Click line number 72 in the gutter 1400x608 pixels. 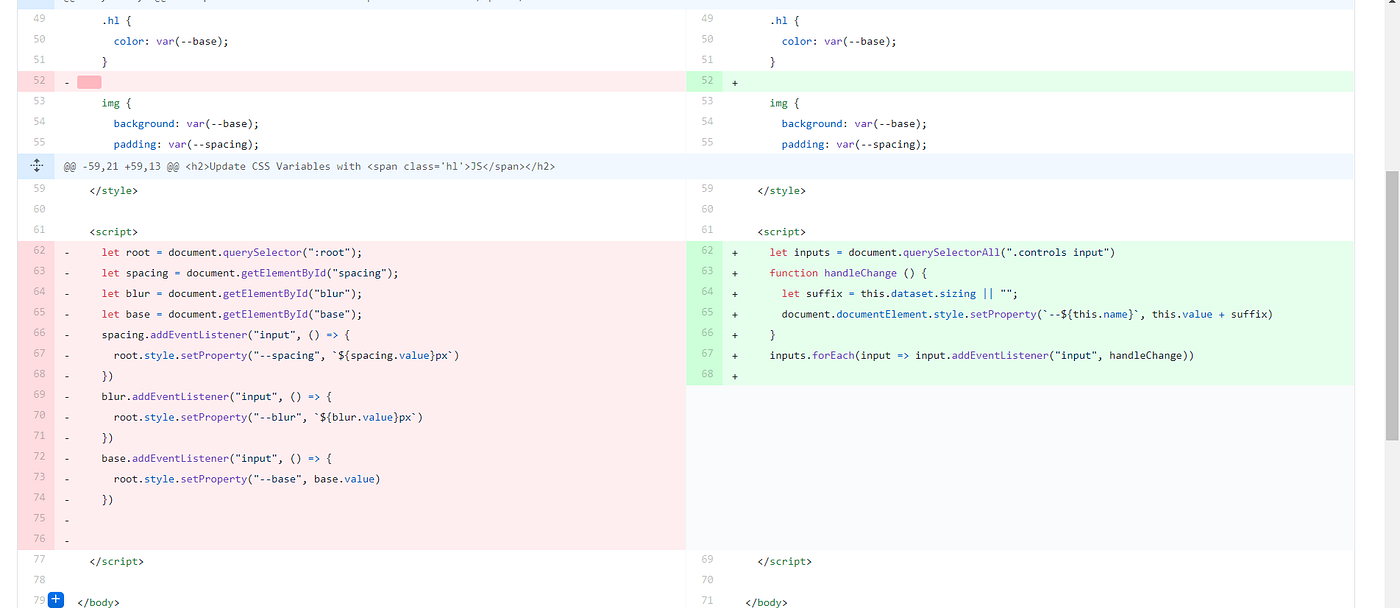[39, 458]
